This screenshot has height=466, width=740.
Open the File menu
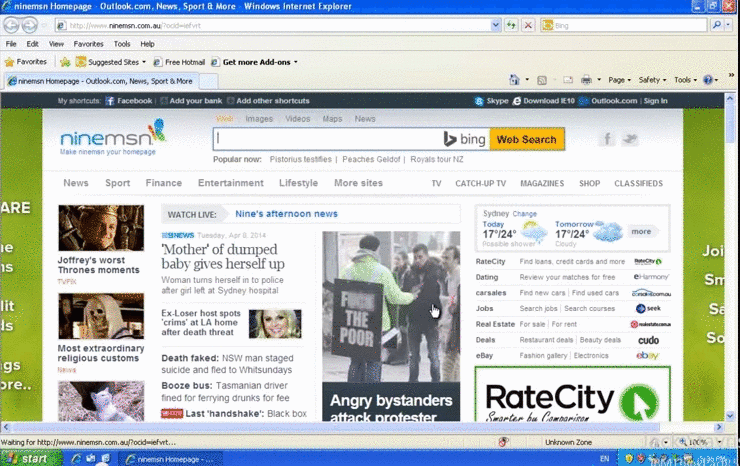point(11,44)
